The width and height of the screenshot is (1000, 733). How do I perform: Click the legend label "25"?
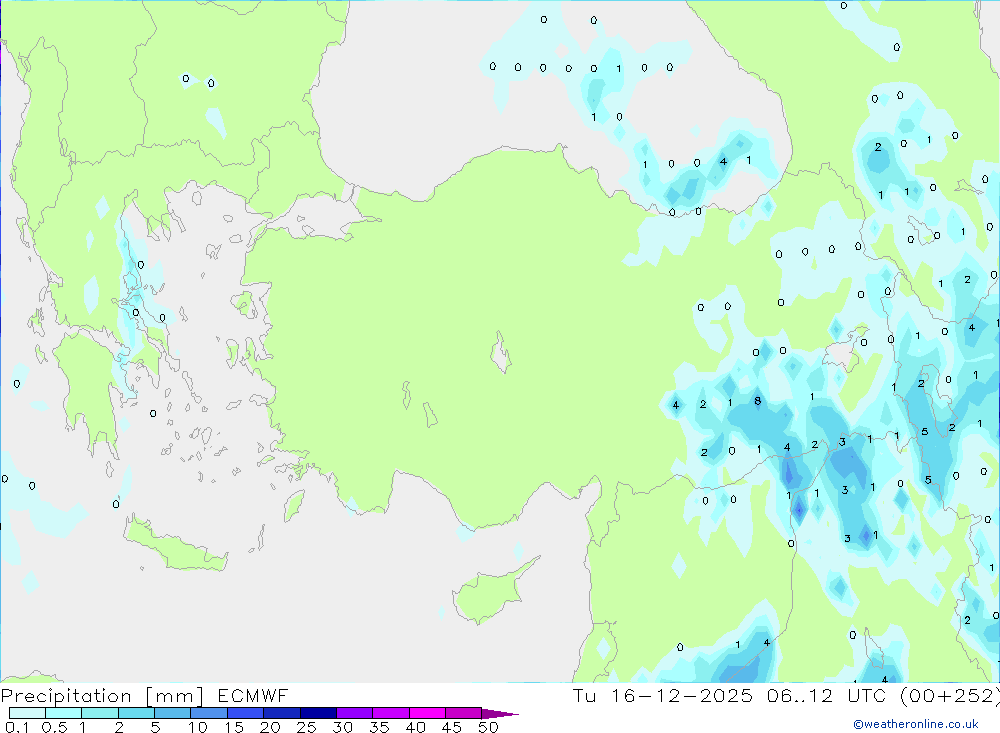pyautogui.click(x=307, y=727)
